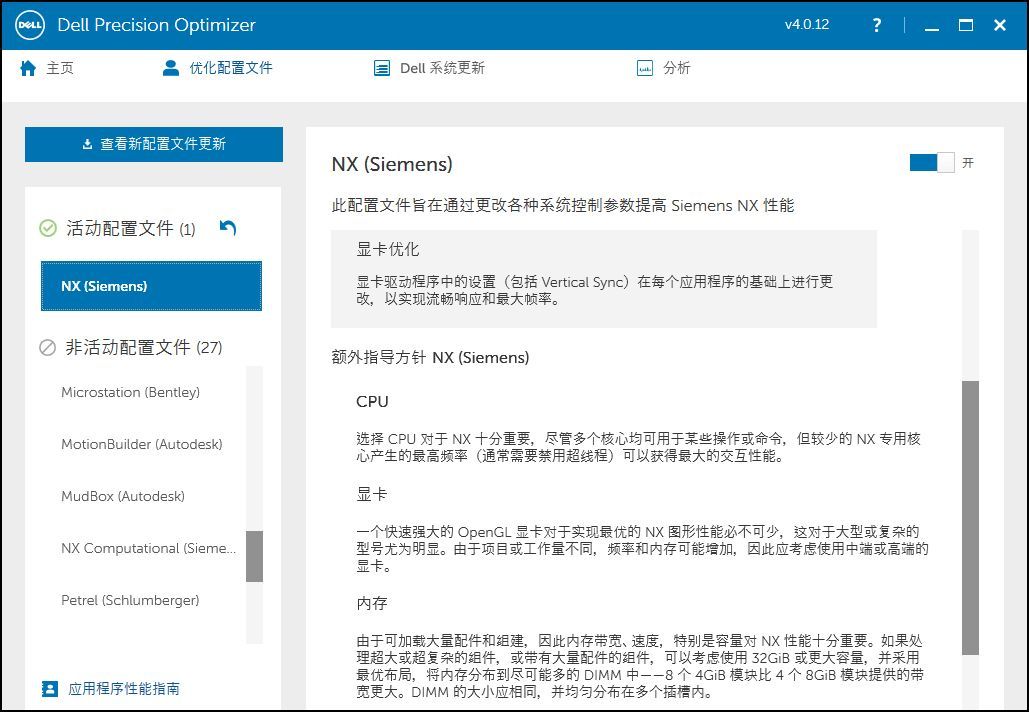
Task: Click the Dell logo icon
Action: (28, 25)
